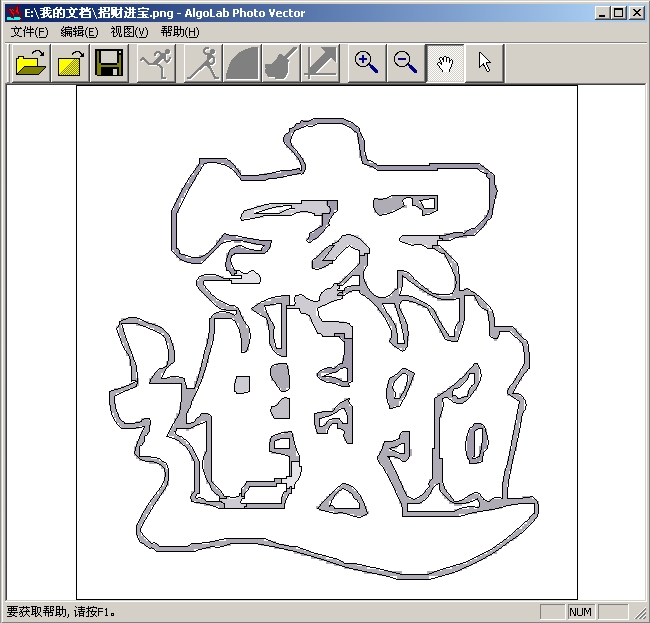The image size is (650, 623).
Task: Select the zoom out magnifier
Action: pos(406,64)
